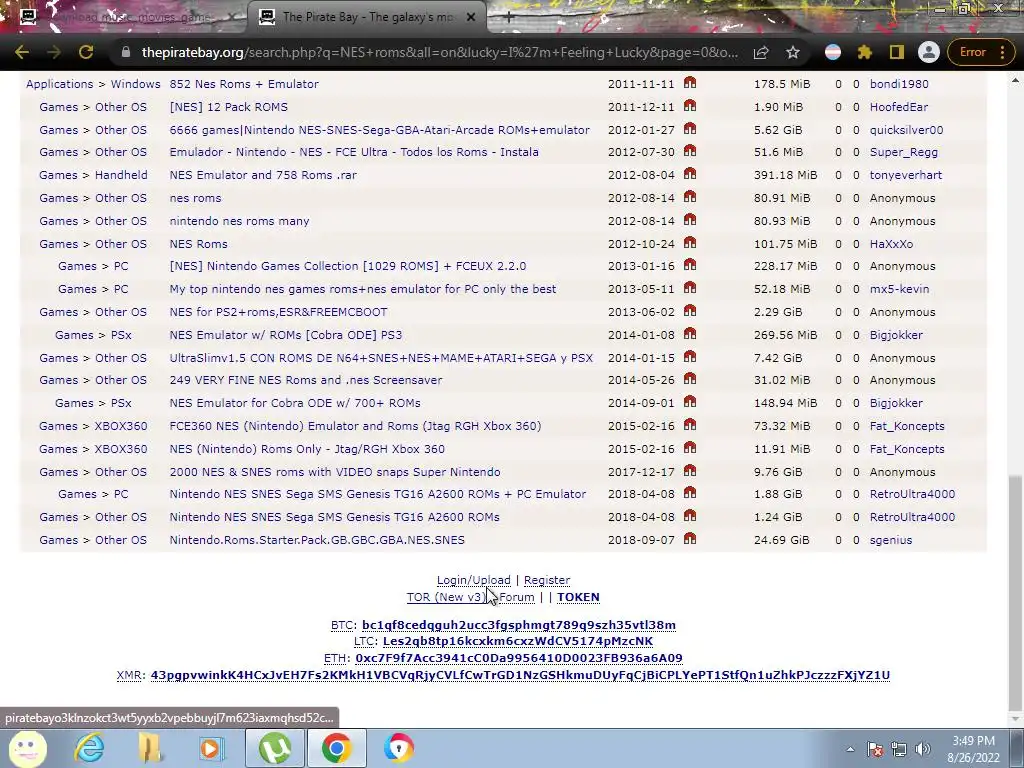Go back with the browser back arrow
The image size is (1024, 768).
pyautogui.click(x=22, y=52)
